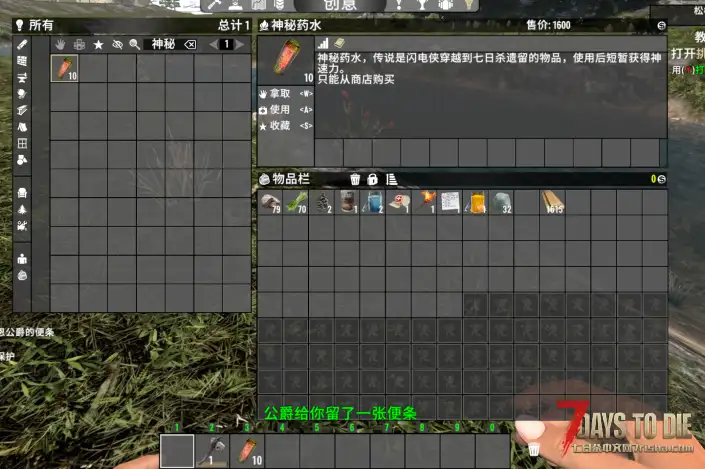Image resolution: width=705 pixels, height=469 pixels.
Task: Toggle the favorites star filter
Action: click(x=98, y=45)
